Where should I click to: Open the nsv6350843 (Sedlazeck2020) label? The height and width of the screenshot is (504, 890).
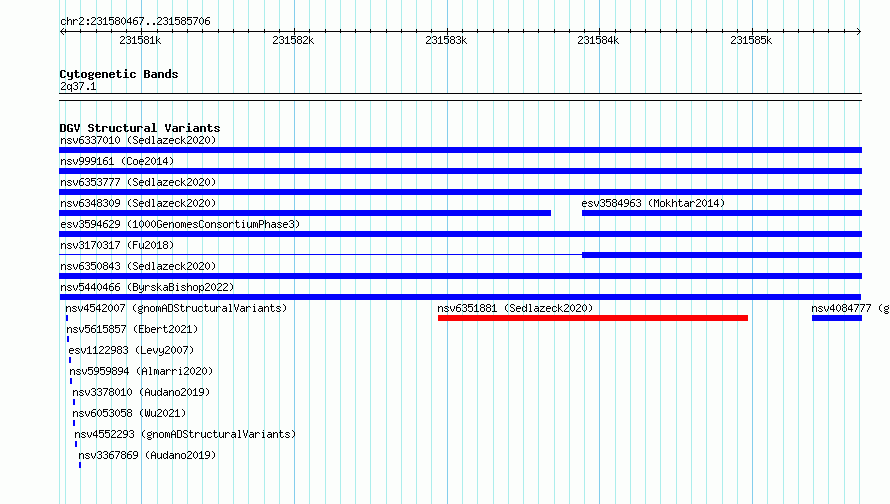[138, 266]
